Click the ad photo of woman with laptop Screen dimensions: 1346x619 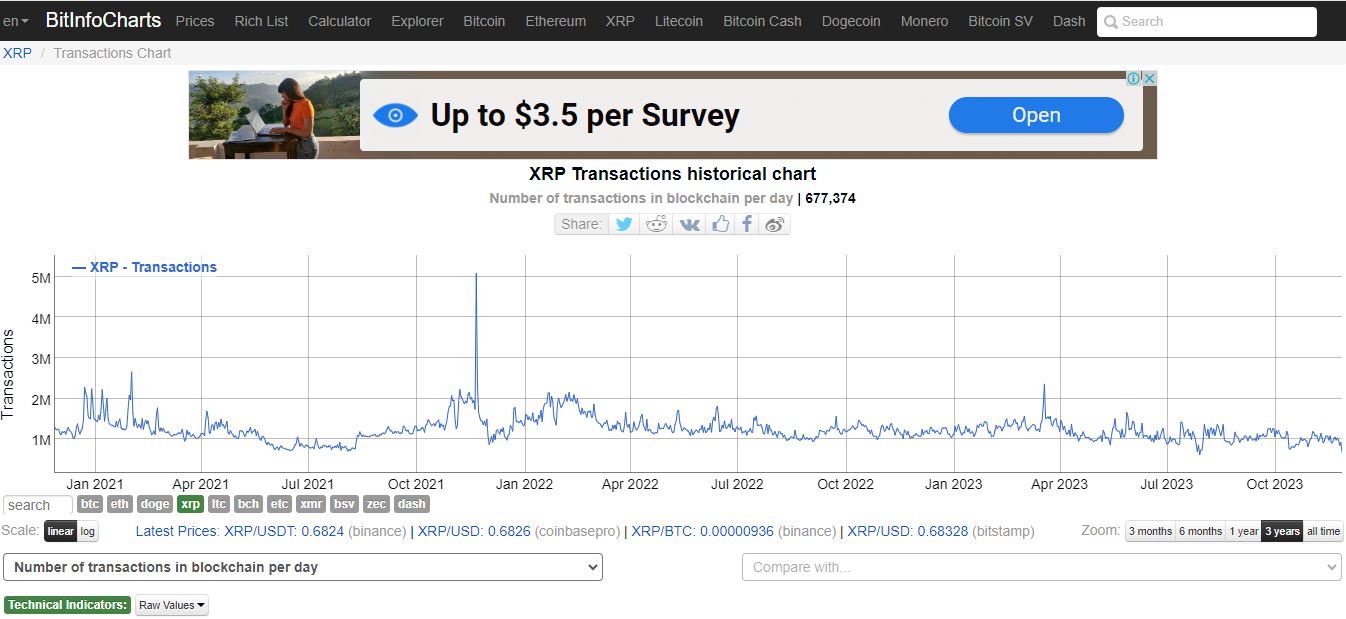pyautogui.click(x=274, y=115)
